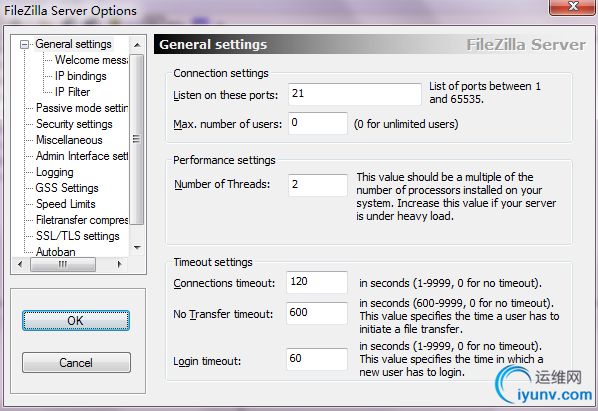This screenshot has width=598, height=411.
Task: Click the Connections timeout field
Action: (317, 282)
